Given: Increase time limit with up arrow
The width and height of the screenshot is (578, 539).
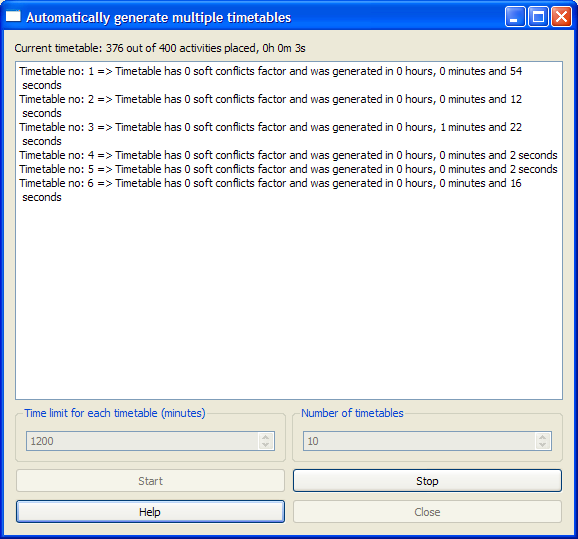Looking at the screenshot, I should pyautogui.click(x=265, y=437).
